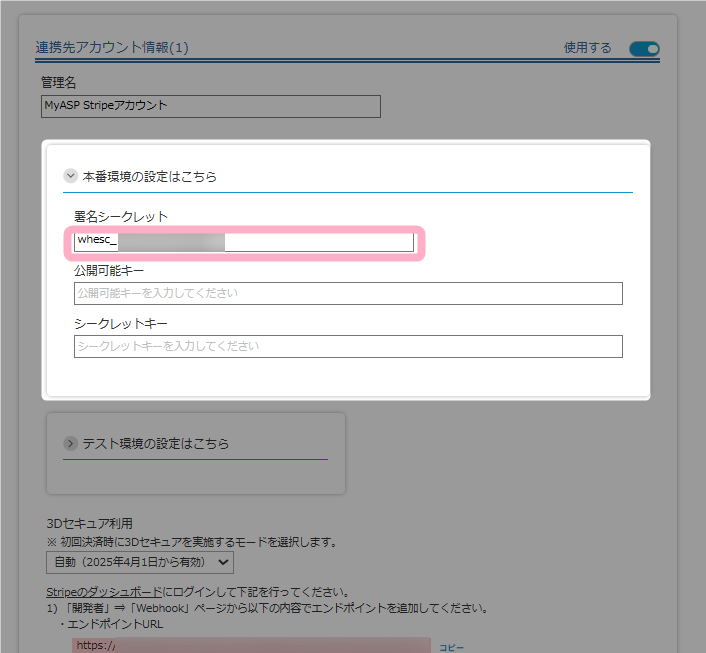706x653 pixels.
Task: Open the Stripeのダッシュボード link
Action: (x=104, y=592)
